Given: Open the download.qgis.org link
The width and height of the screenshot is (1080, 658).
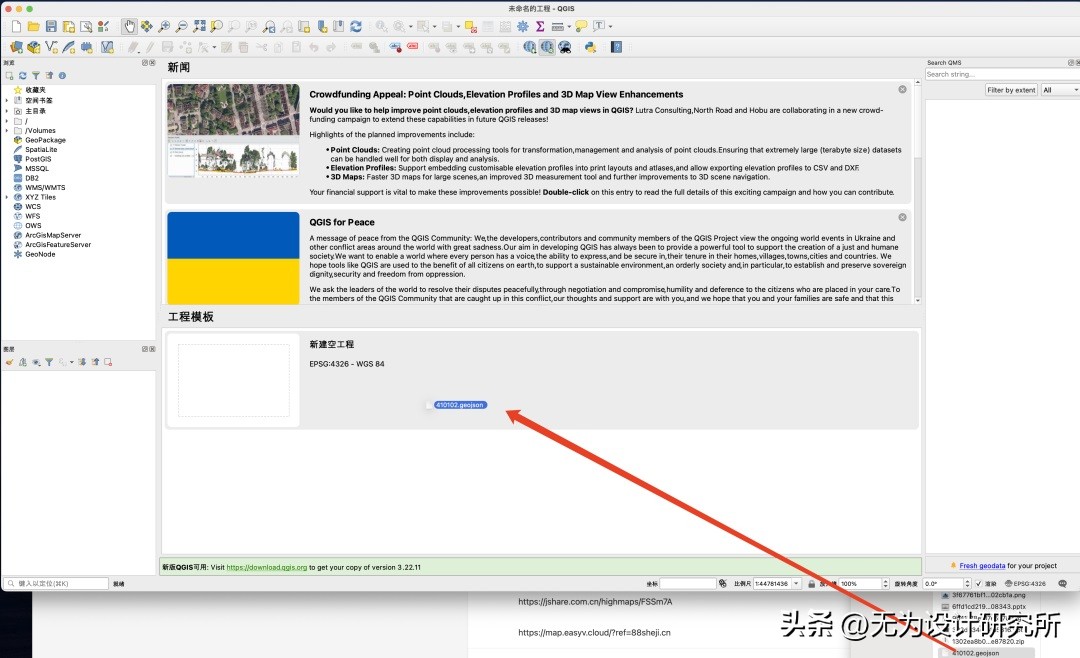Looking at the screenshot, I should [x=267, y=567].
